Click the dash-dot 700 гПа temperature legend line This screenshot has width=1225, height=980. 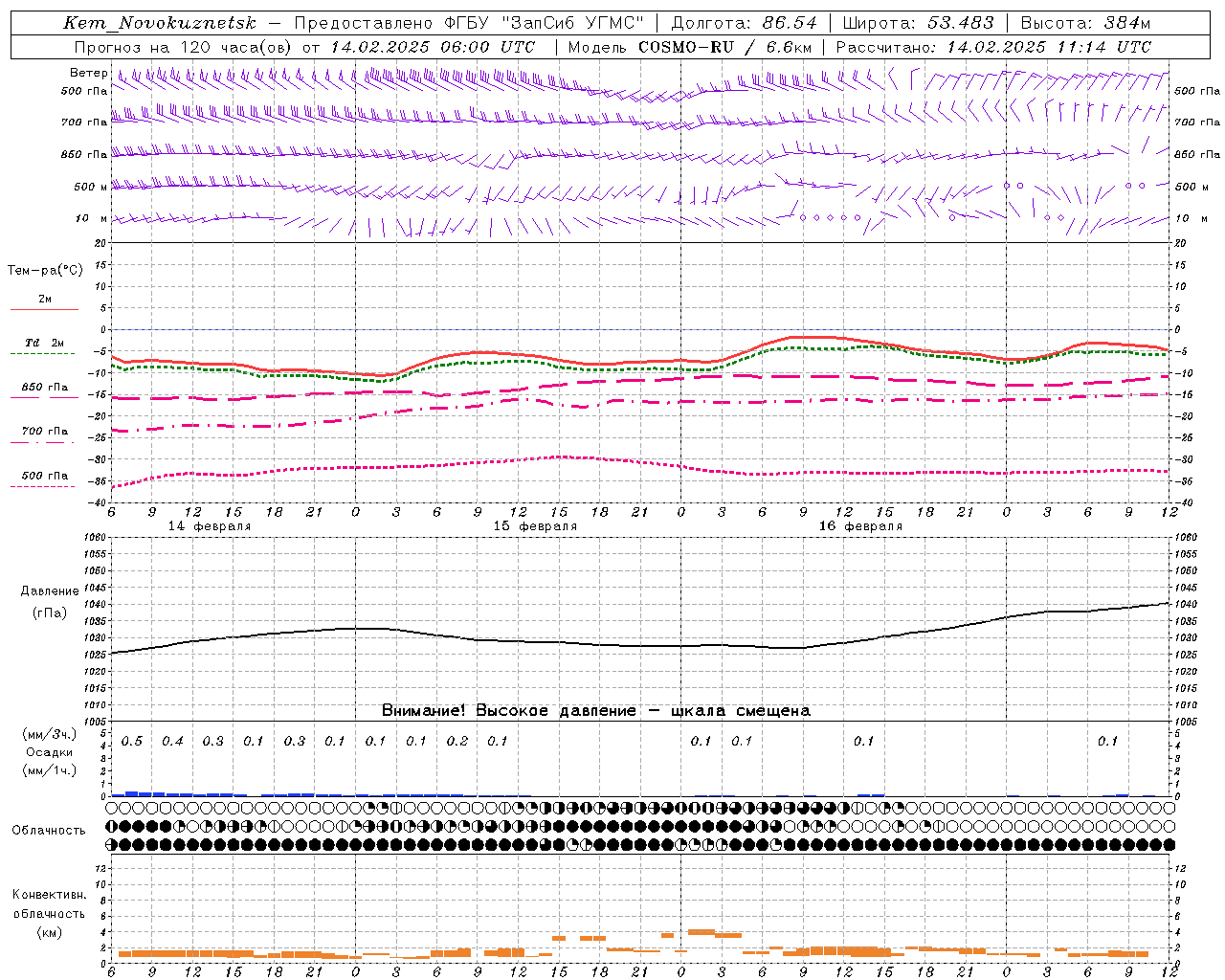[x=42, y=442]
